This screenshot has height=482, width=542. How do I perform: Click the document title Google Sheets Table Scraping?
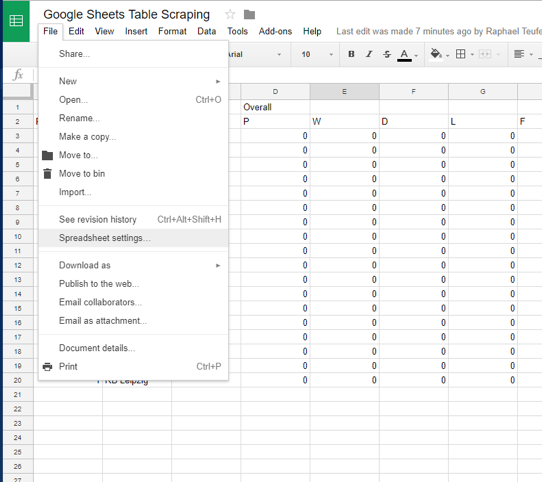click(x=127, y=15)
